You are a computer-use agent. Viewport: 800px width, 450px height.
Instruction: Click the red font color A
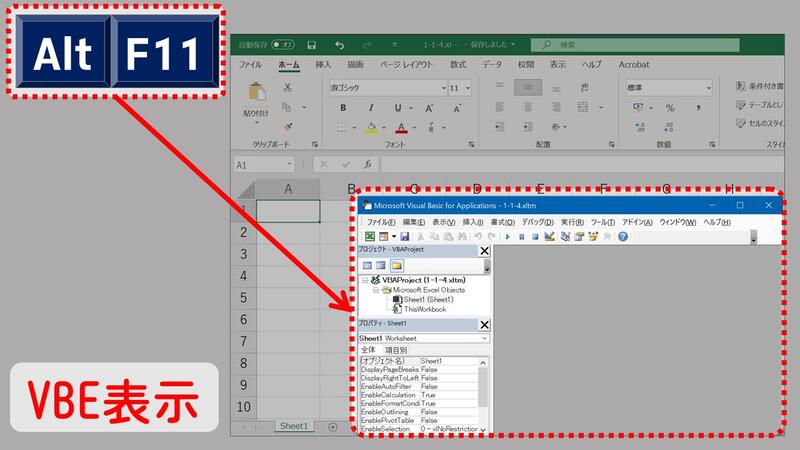pos(402,127)
